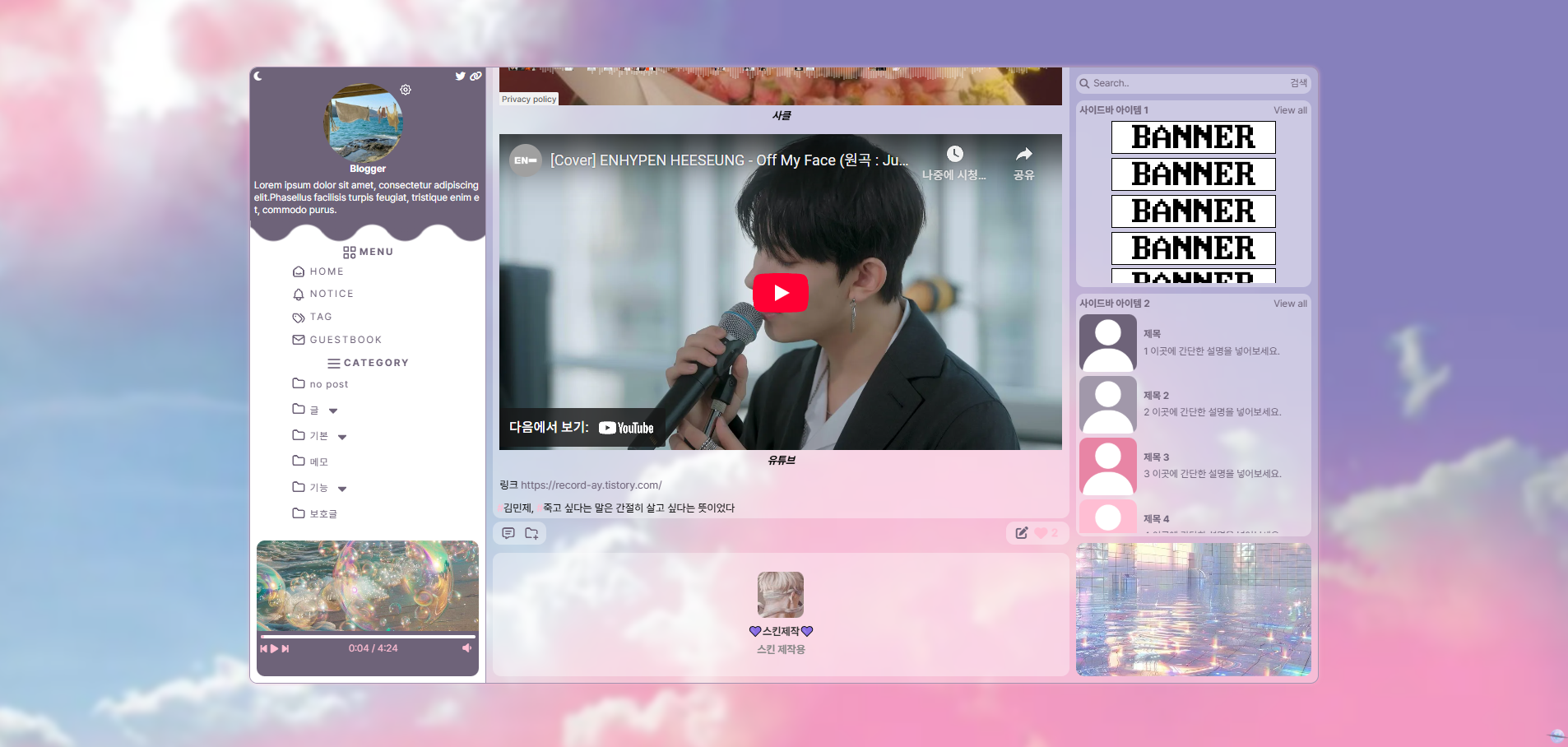Image resolution: width=1568 pixels, height=747 pixels.
Task: Open the '기능' category
Action: click(x=318, y=488)
